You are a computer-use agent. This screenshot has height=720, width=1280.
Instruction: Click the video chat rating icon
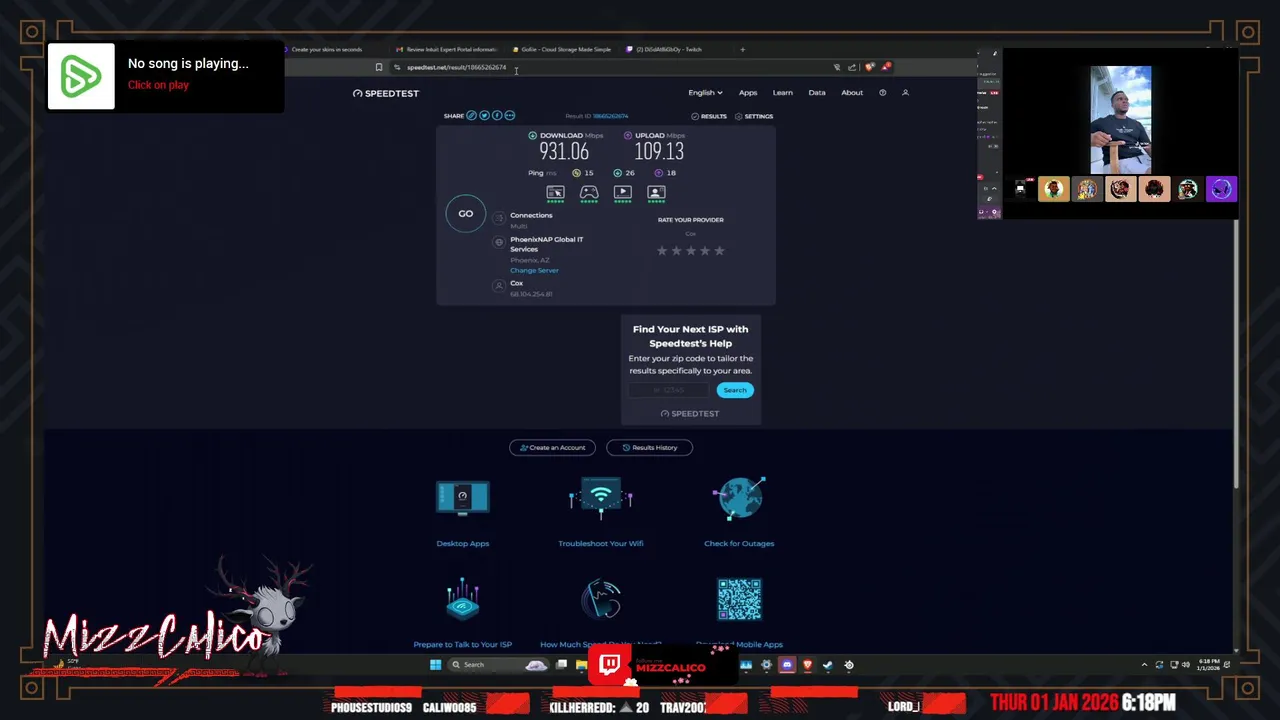tap(656, 192)
